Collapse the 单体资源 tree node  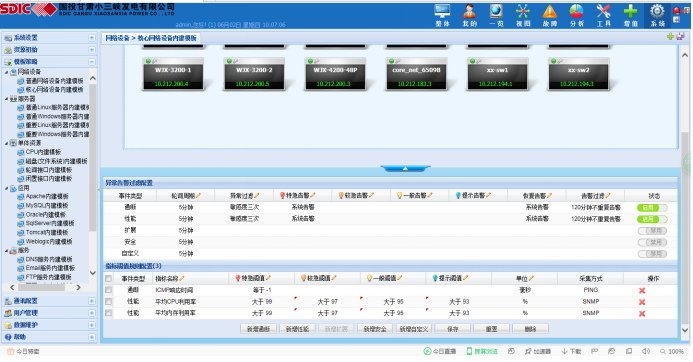pyautogui.click(x=7, y=143)
